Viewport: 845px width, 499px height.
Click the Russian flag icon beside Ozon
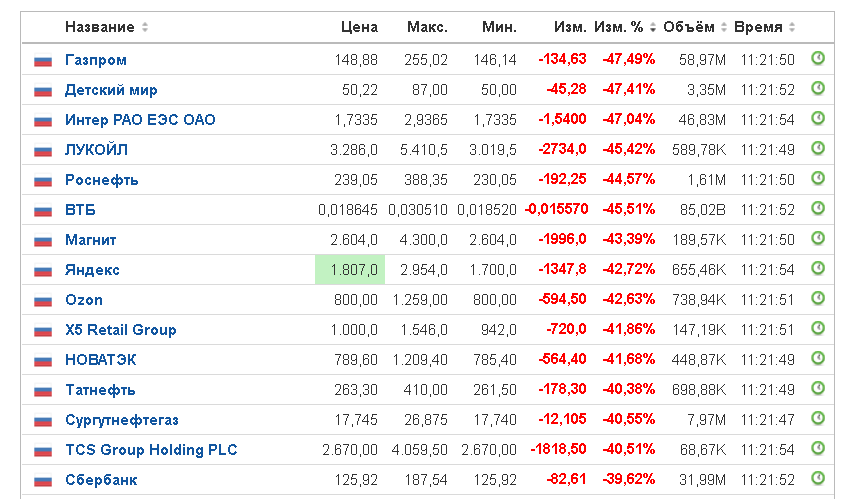coord(43,301)
